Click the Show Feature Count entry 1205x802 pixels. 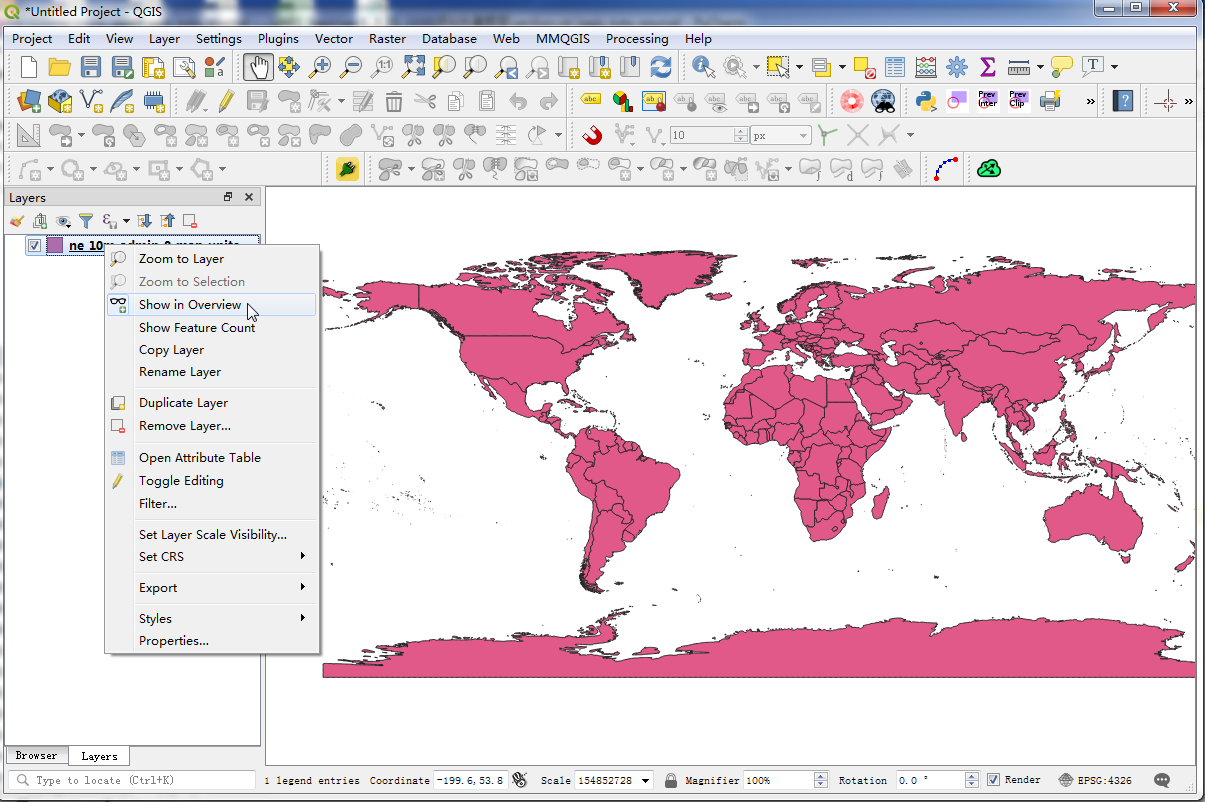[212, 327]
